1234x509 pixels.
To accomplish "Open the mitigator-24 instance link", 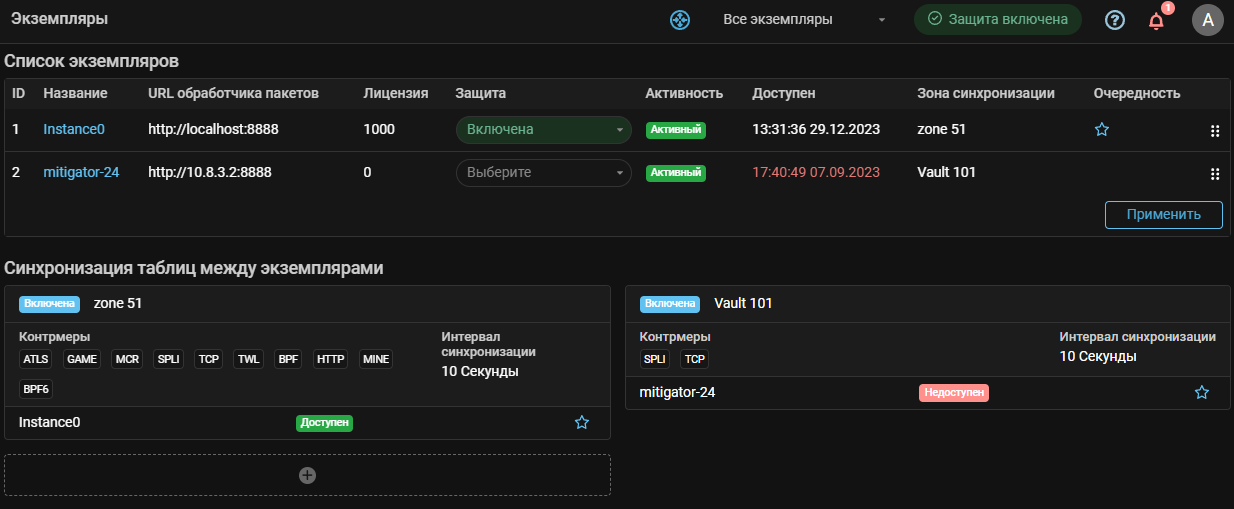I will tap(81, 172).
